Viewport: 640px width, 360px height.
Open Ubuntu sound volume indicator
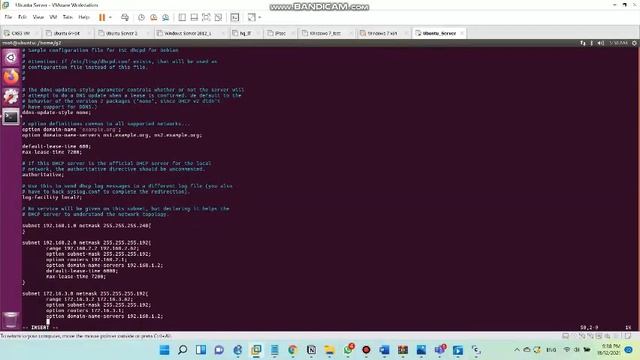click(x=600, y=43)
